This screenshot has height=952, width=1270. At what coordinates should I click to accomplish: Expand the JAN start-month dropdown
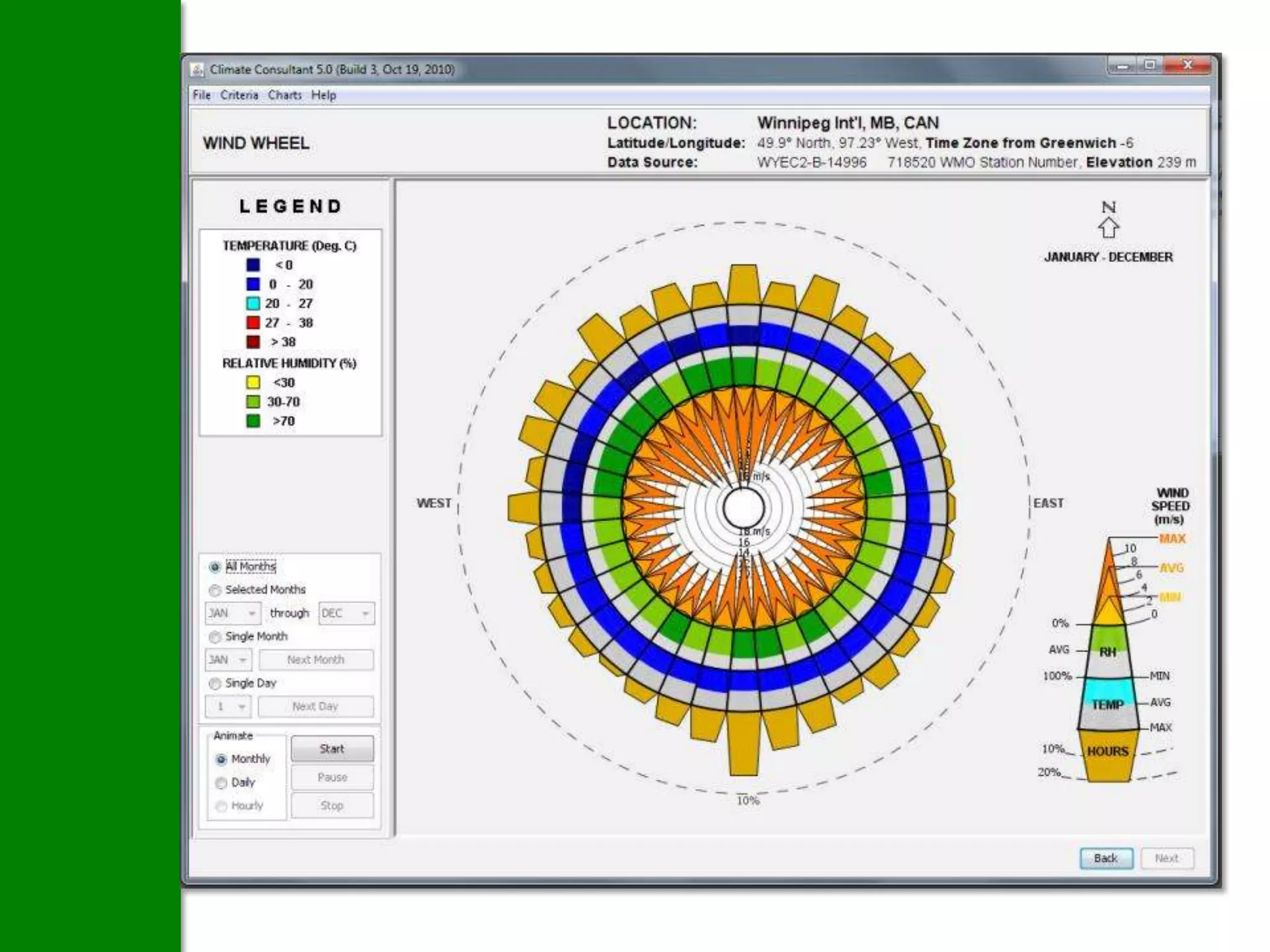[233, 614]
